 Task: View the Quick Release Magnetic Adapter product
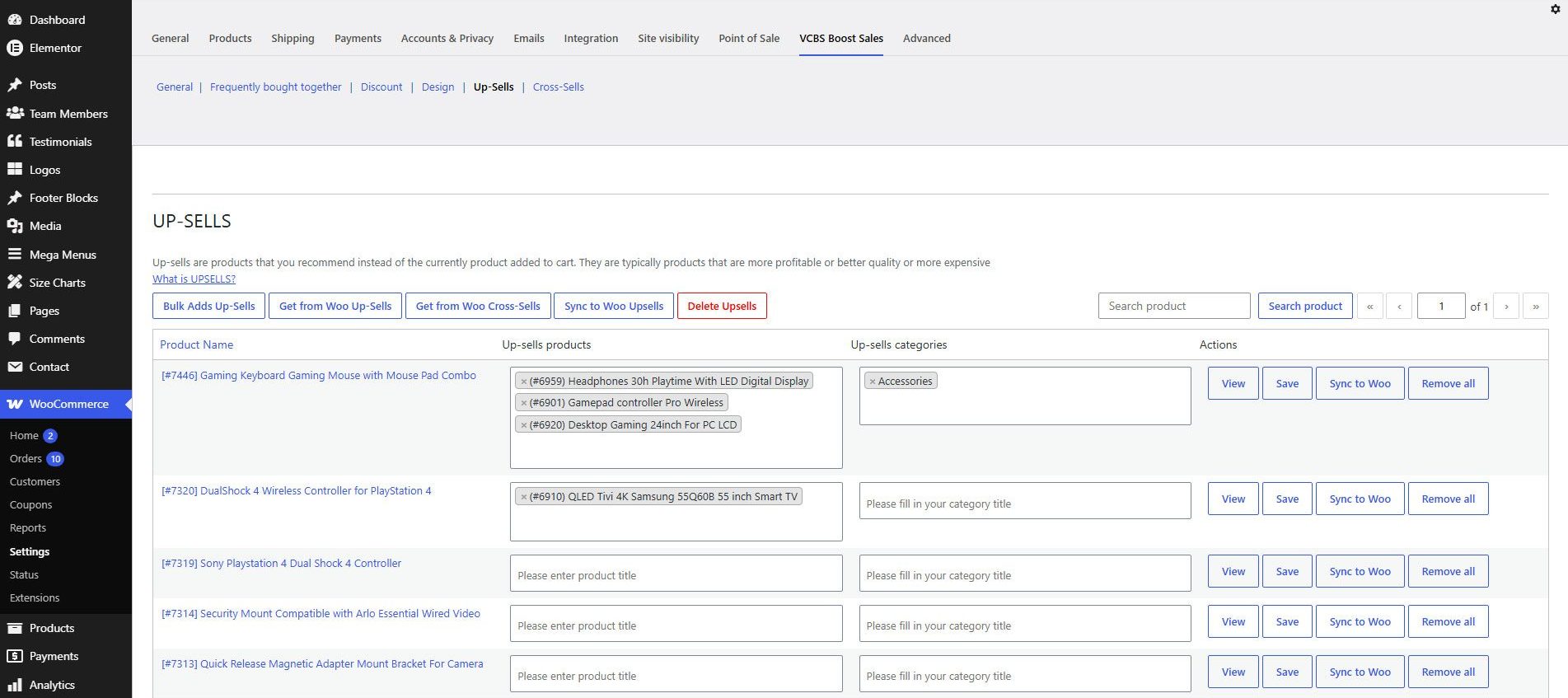tap(1233, 672)
